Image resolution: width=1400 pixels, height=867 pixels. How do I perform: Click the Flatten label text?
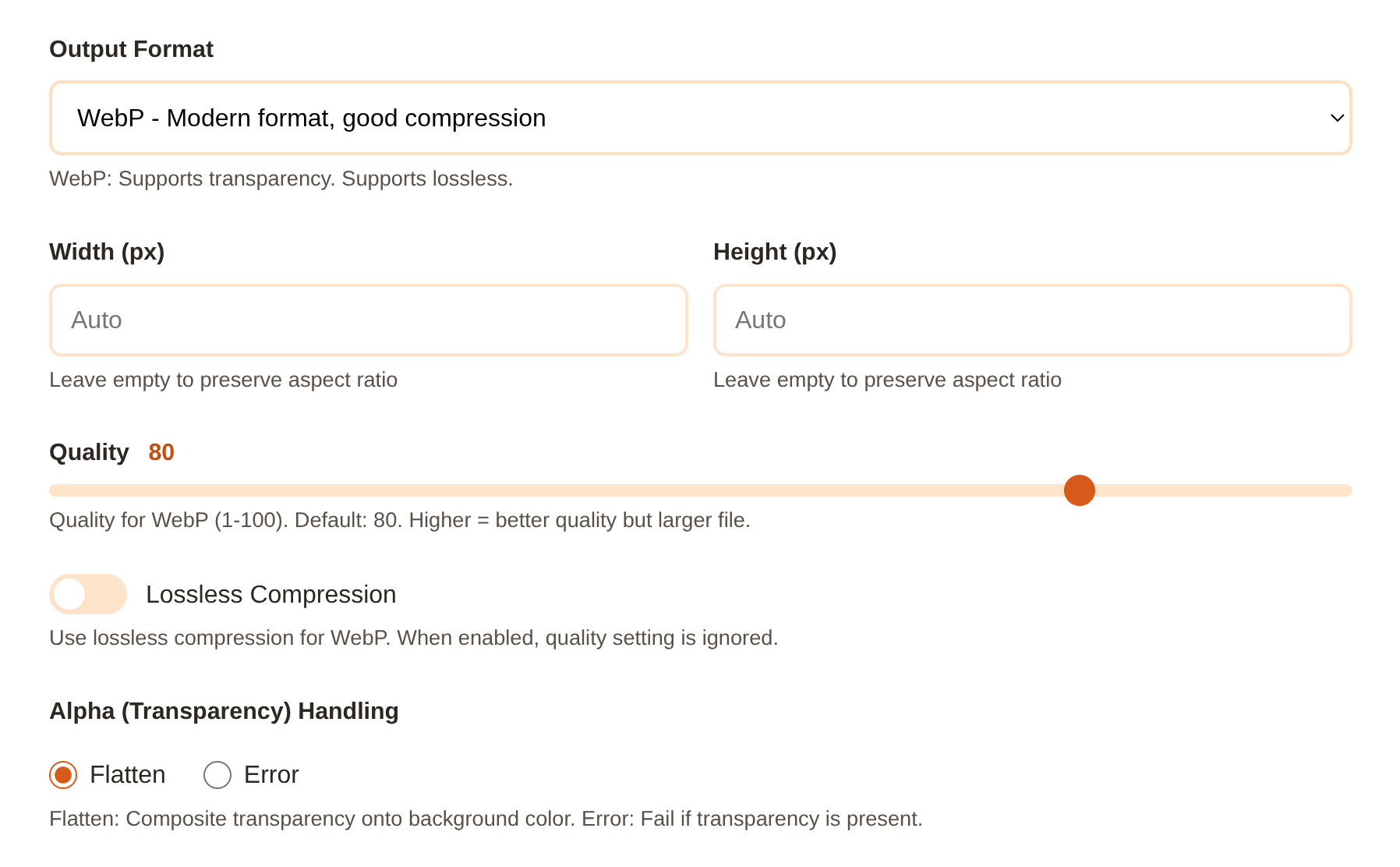pyautogui.click(x=128, y=774)
